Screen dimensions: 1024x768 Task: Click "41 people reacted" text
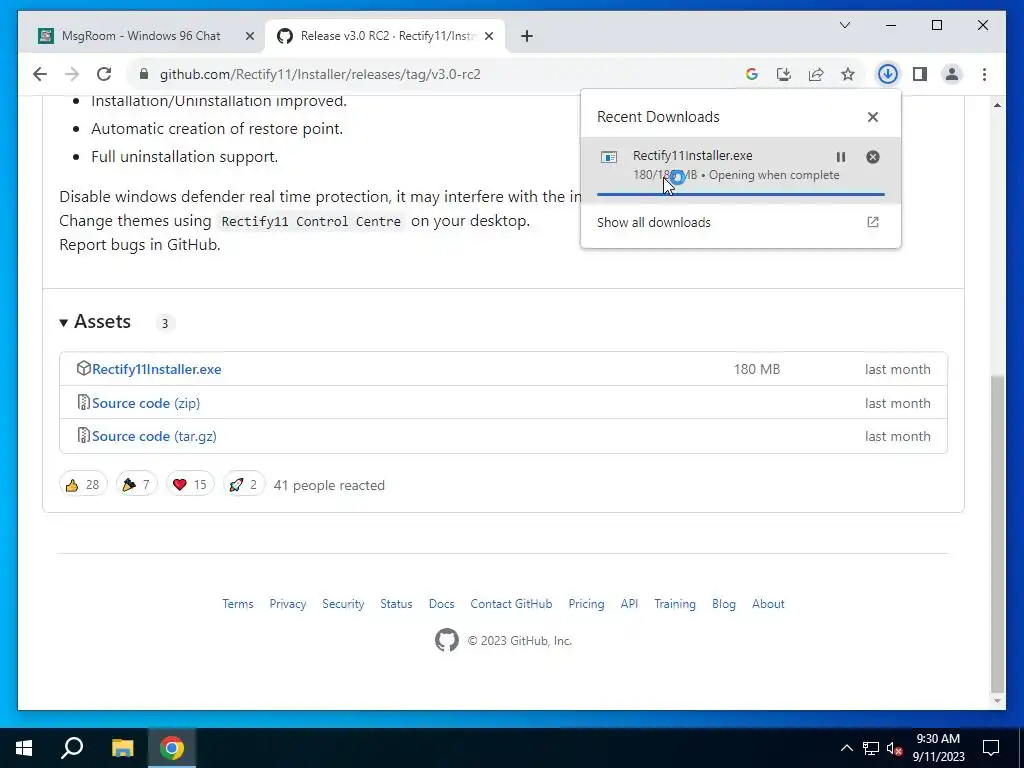tap(329, 485)
